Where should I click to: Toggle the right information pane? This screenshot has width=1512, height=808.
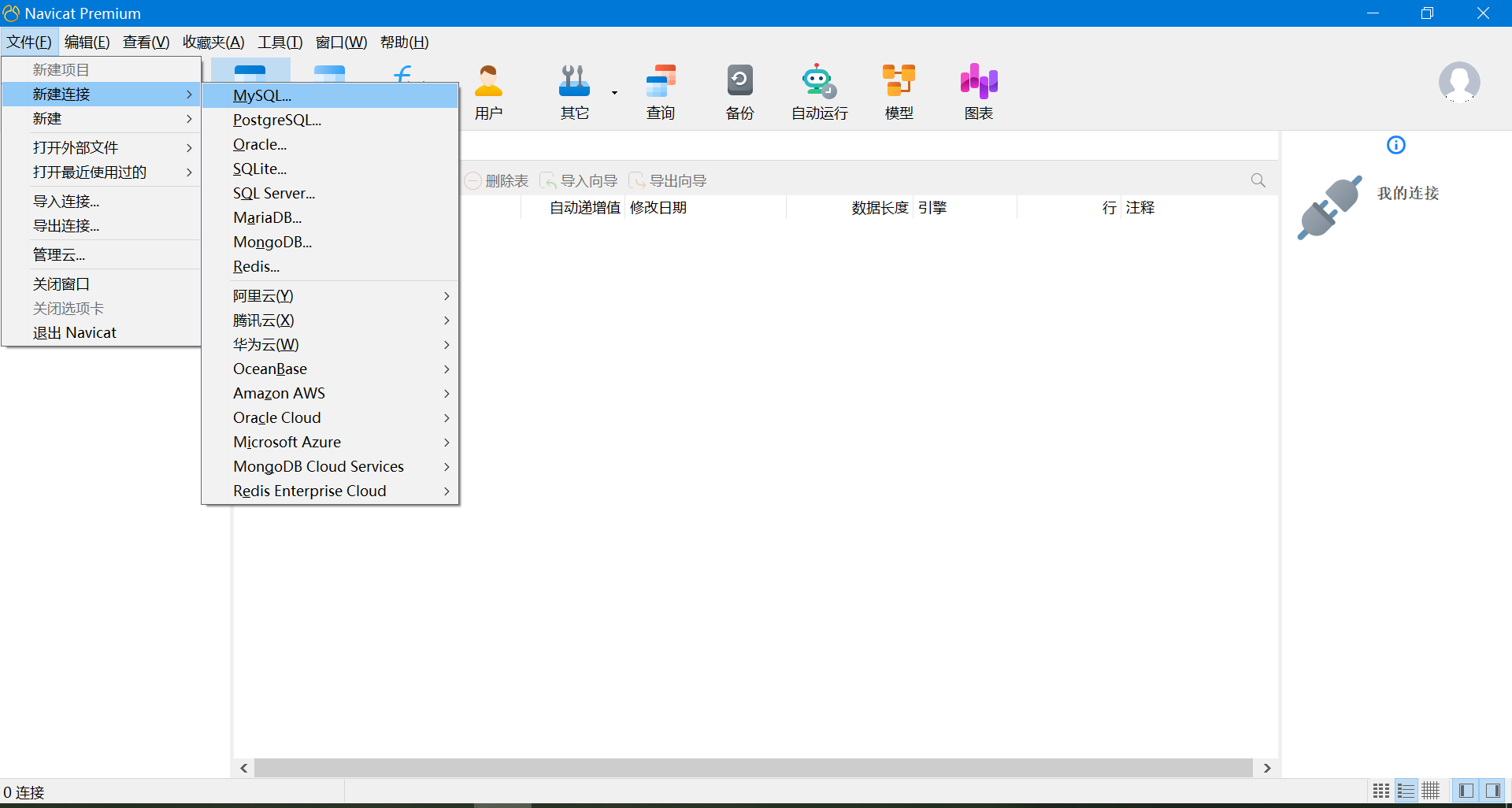tap(1493, 791)
